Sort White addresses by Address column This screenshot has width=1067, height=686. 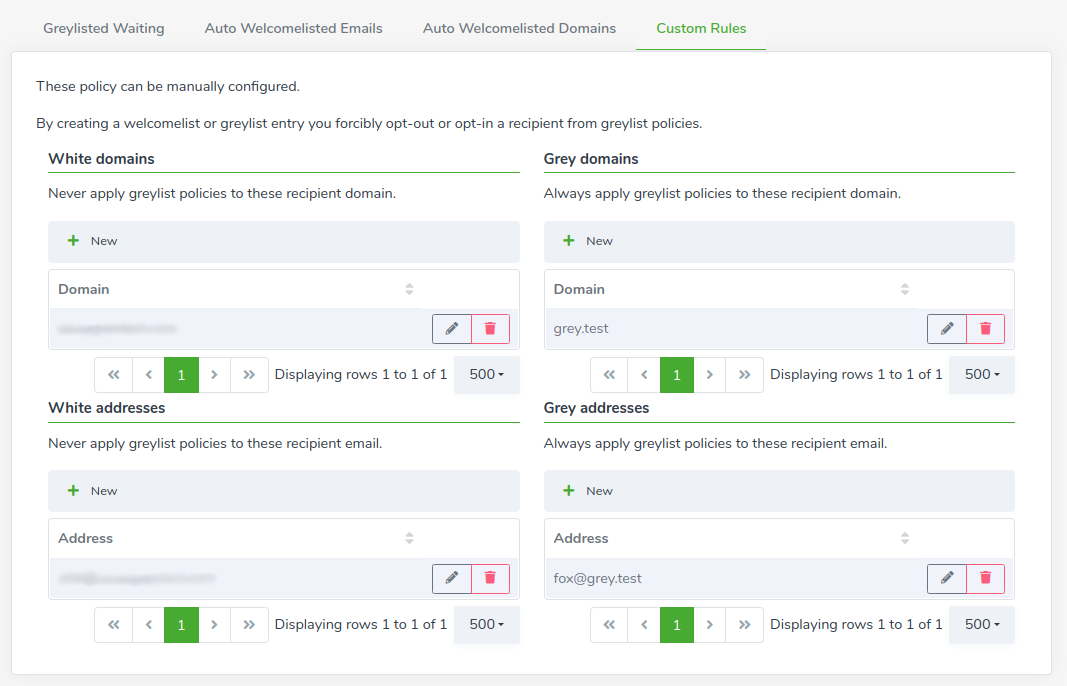click(409, 538)
